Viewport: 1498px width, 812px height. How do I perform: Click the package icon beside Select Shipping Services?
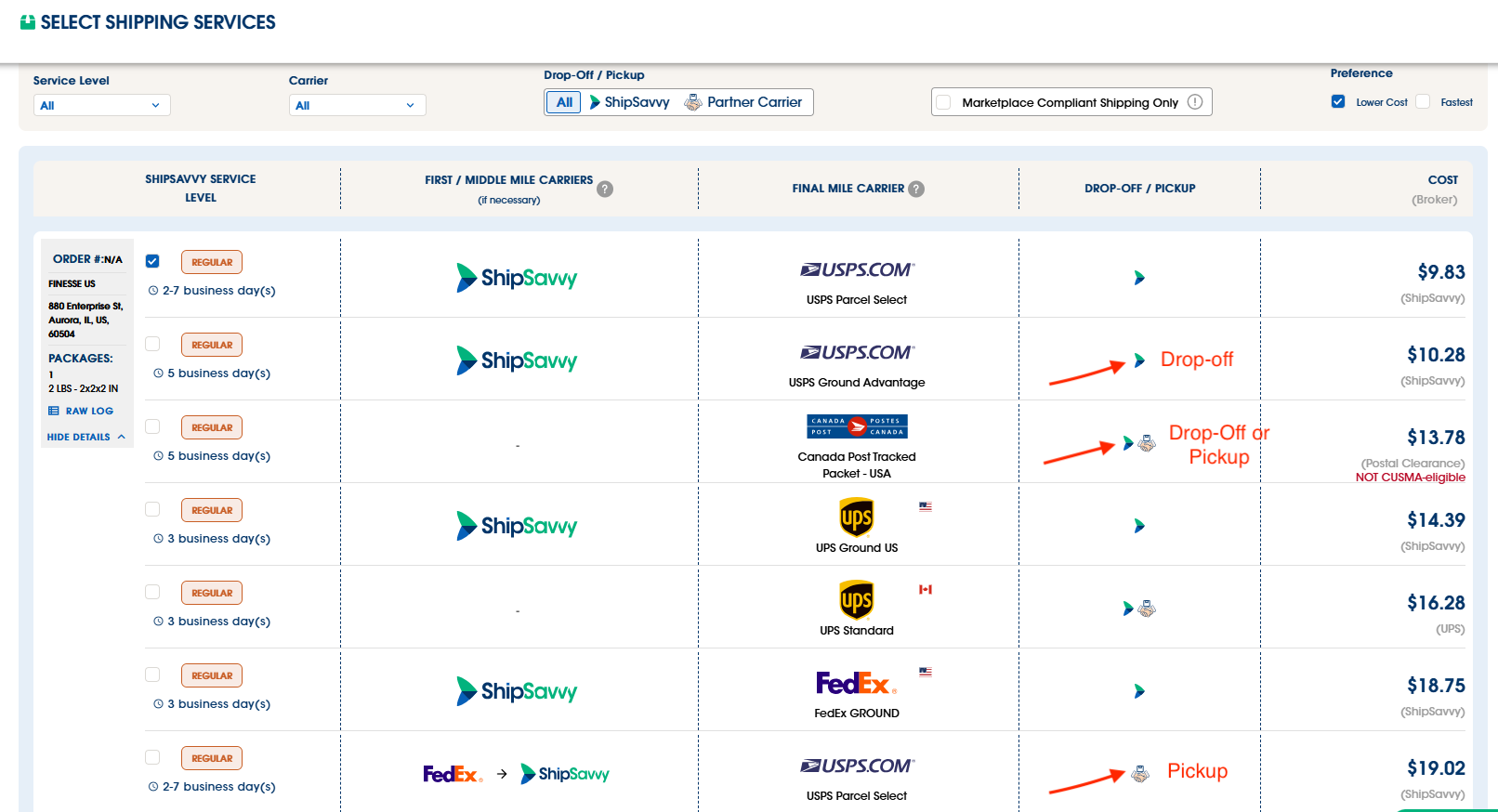(28, 22)
